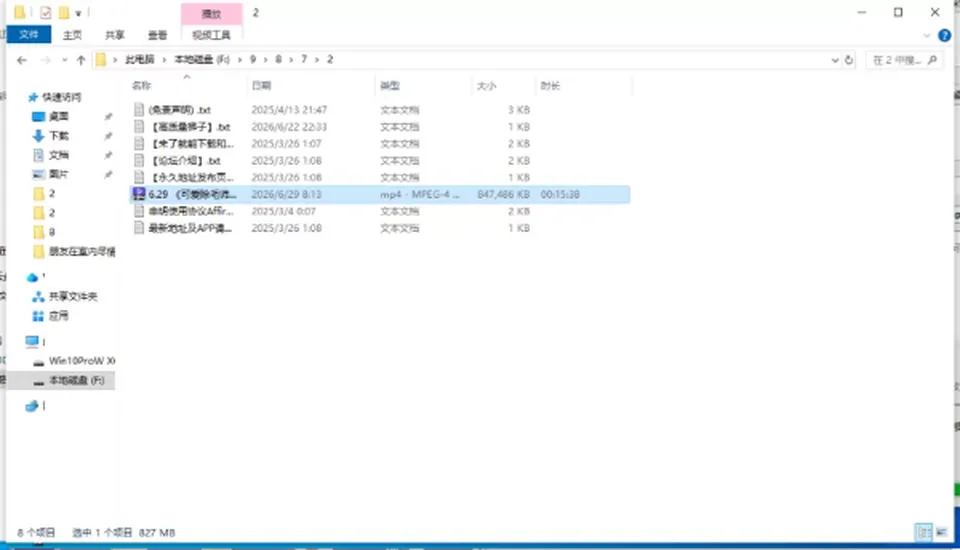
Task: Click the folder icon in the quick access toolbar
Action: [x=20, y=12]
